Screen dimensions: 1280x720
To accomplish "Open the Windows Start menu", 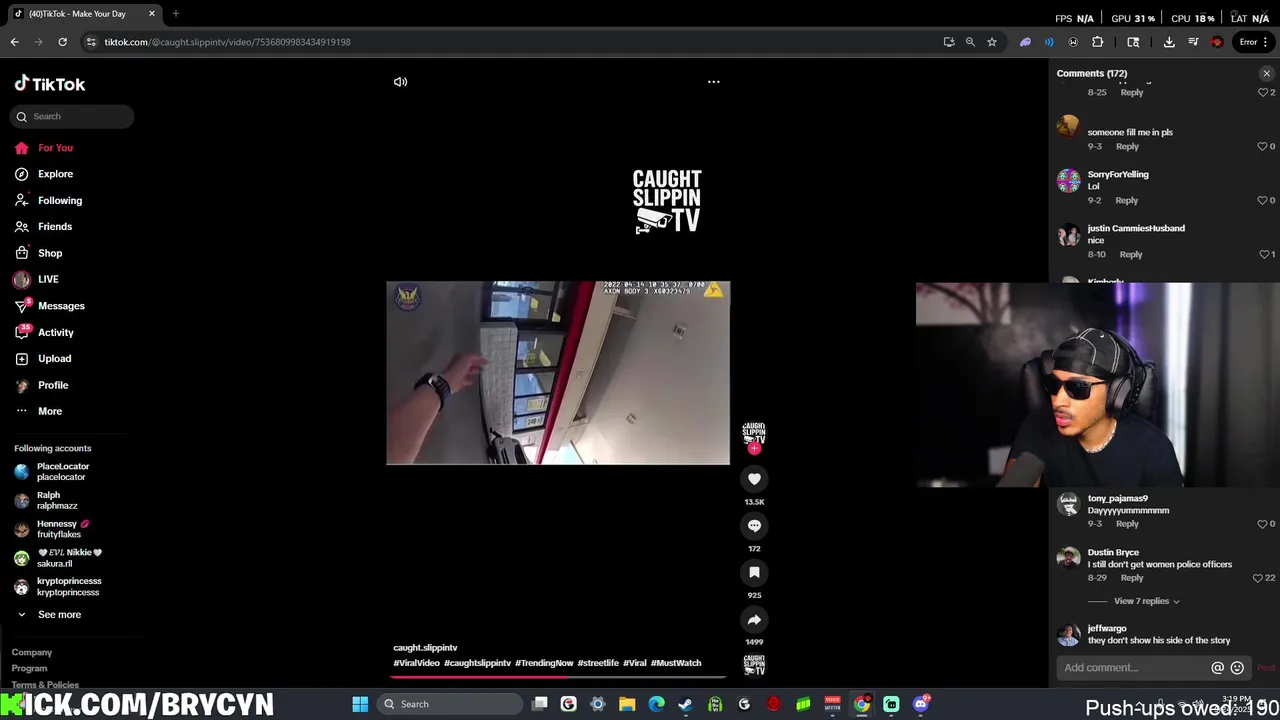I will pos(360,704).
